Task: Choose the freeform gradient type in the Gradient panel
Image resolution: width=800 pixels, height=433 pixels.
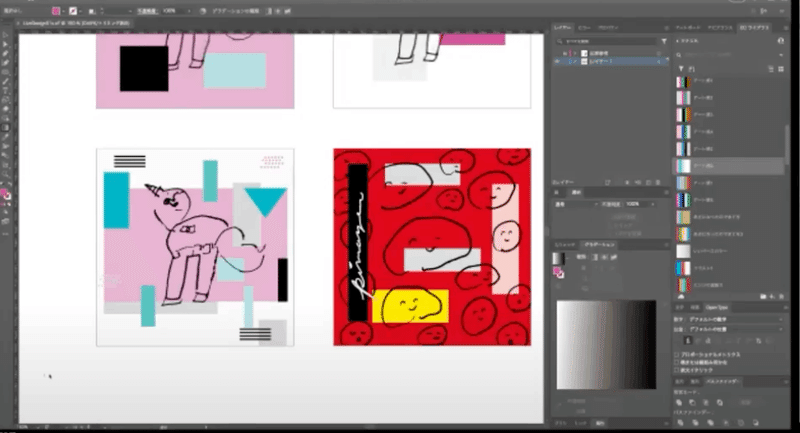Action: (613, 257)
